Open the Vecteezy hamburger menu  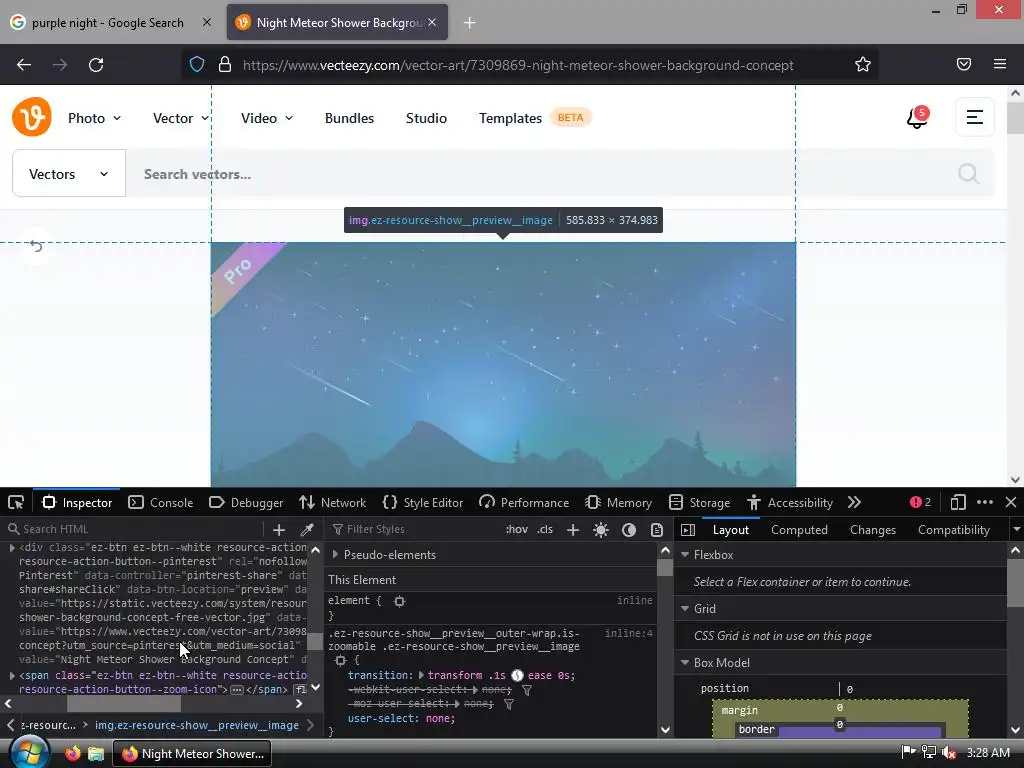coord(974,117)
